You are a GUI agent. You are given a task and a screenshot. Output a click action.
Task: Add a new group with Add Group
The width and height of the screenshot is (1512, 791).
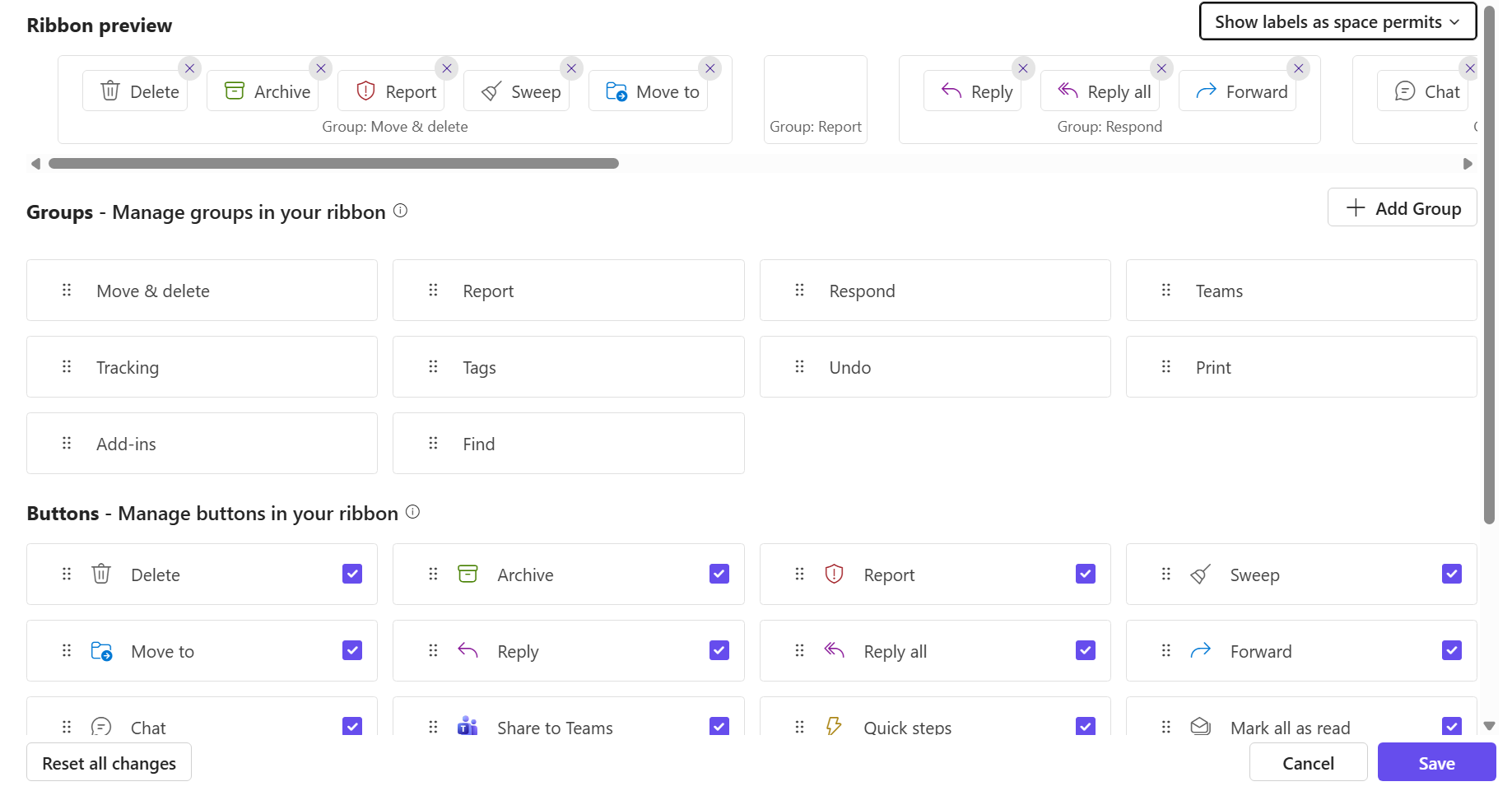(x=1402, y=207)
